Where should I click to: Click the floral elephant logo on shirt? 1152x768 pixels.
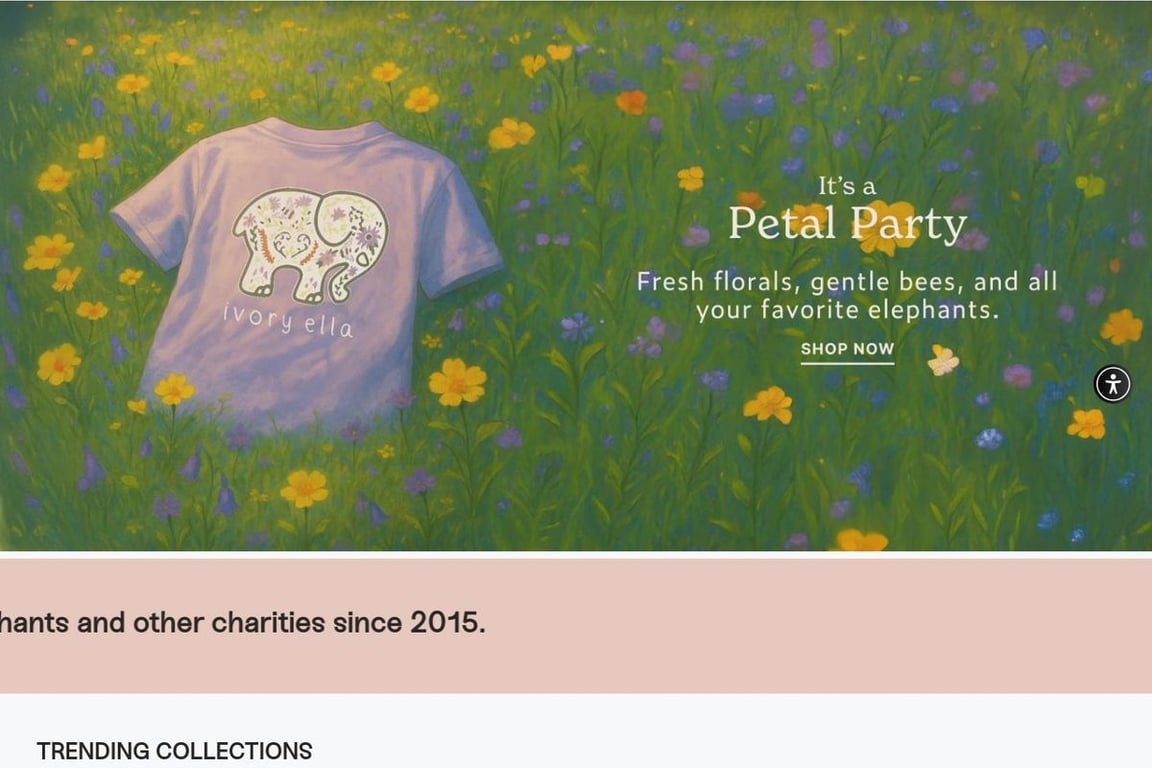pos(309,245)
